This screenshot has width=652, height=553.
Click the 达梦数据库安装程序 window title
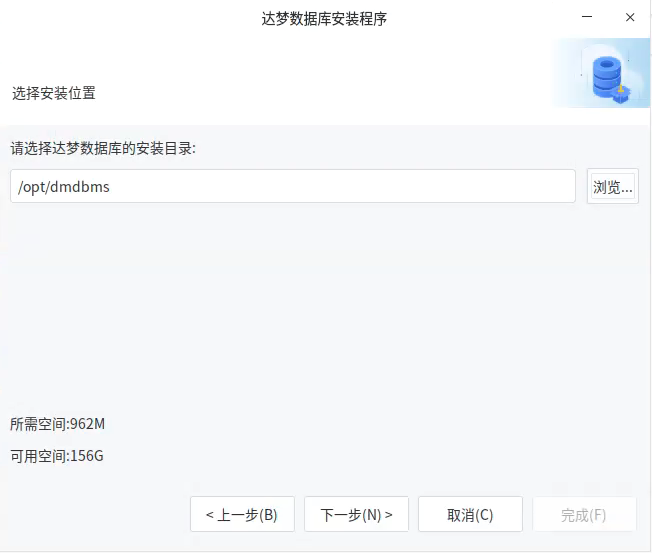[324, 19]
